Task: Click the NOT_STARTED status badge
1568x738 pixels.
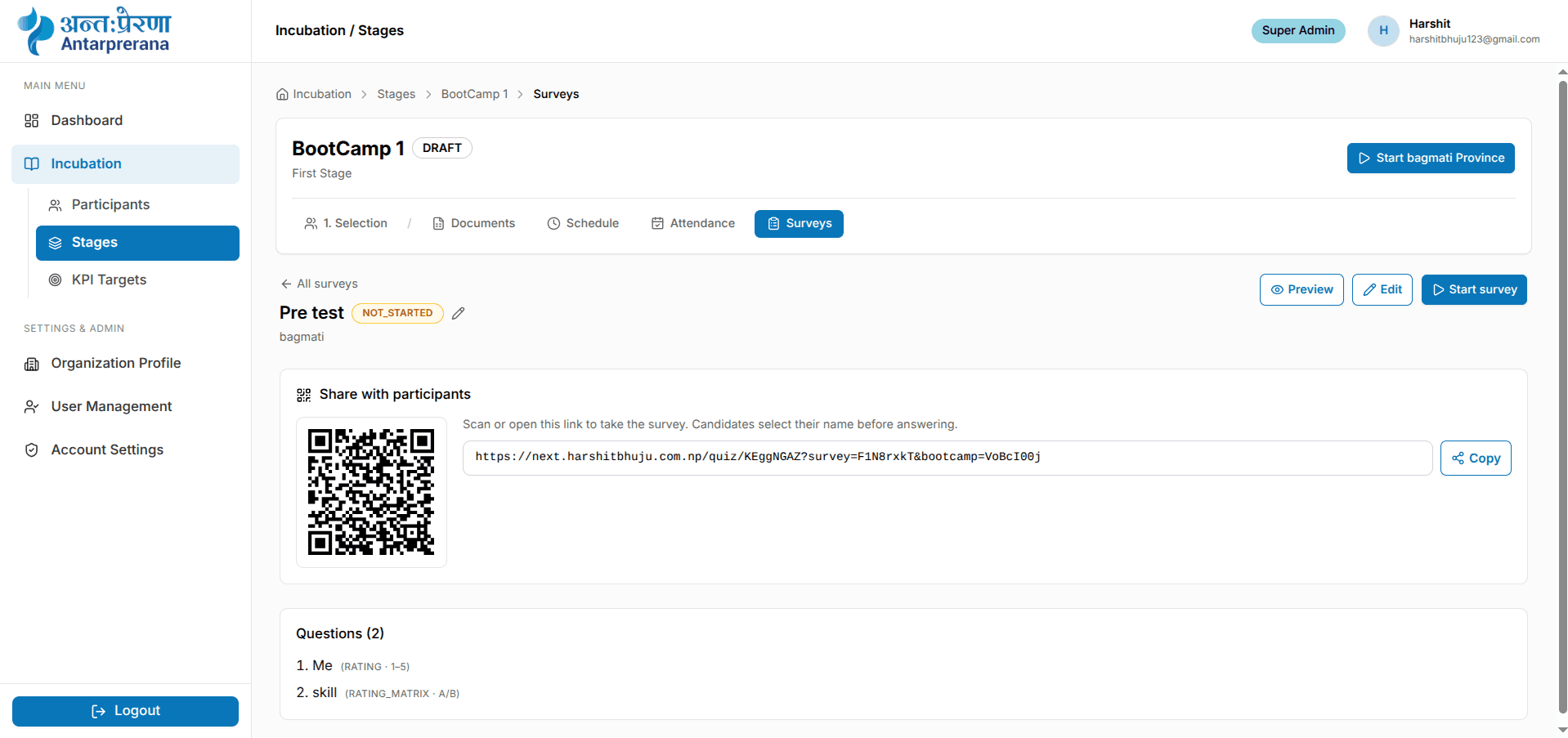Action: (397, 313)
